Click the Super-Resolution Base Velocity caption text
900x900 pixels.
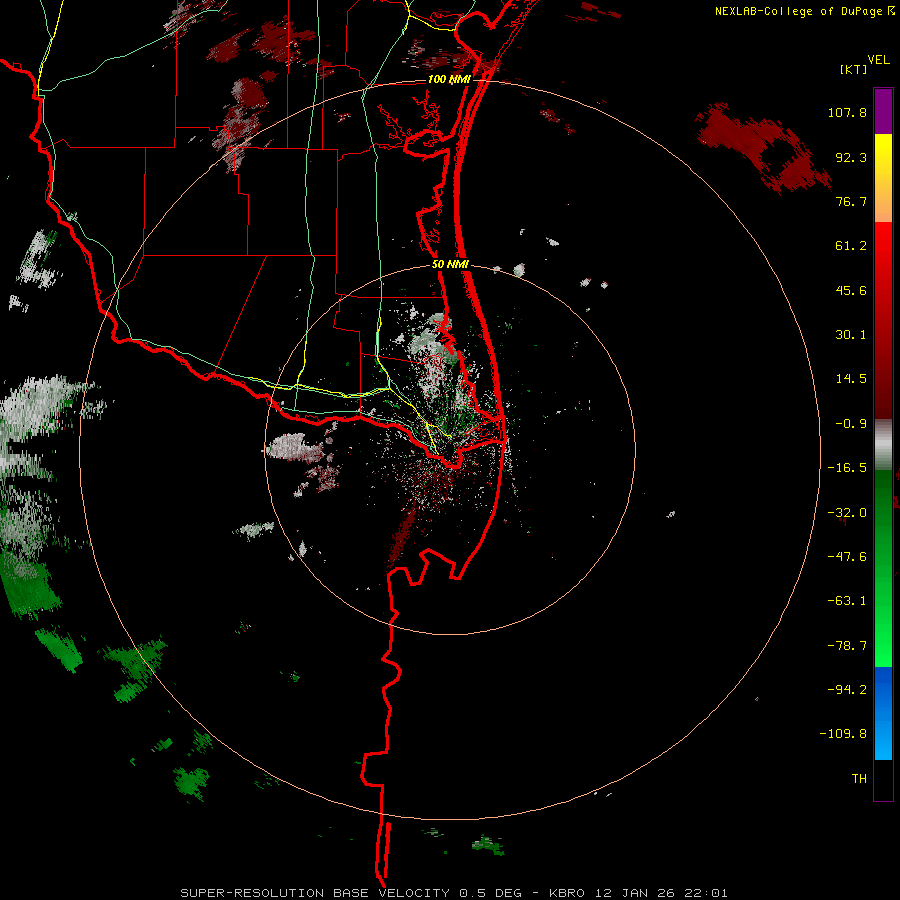454,893
